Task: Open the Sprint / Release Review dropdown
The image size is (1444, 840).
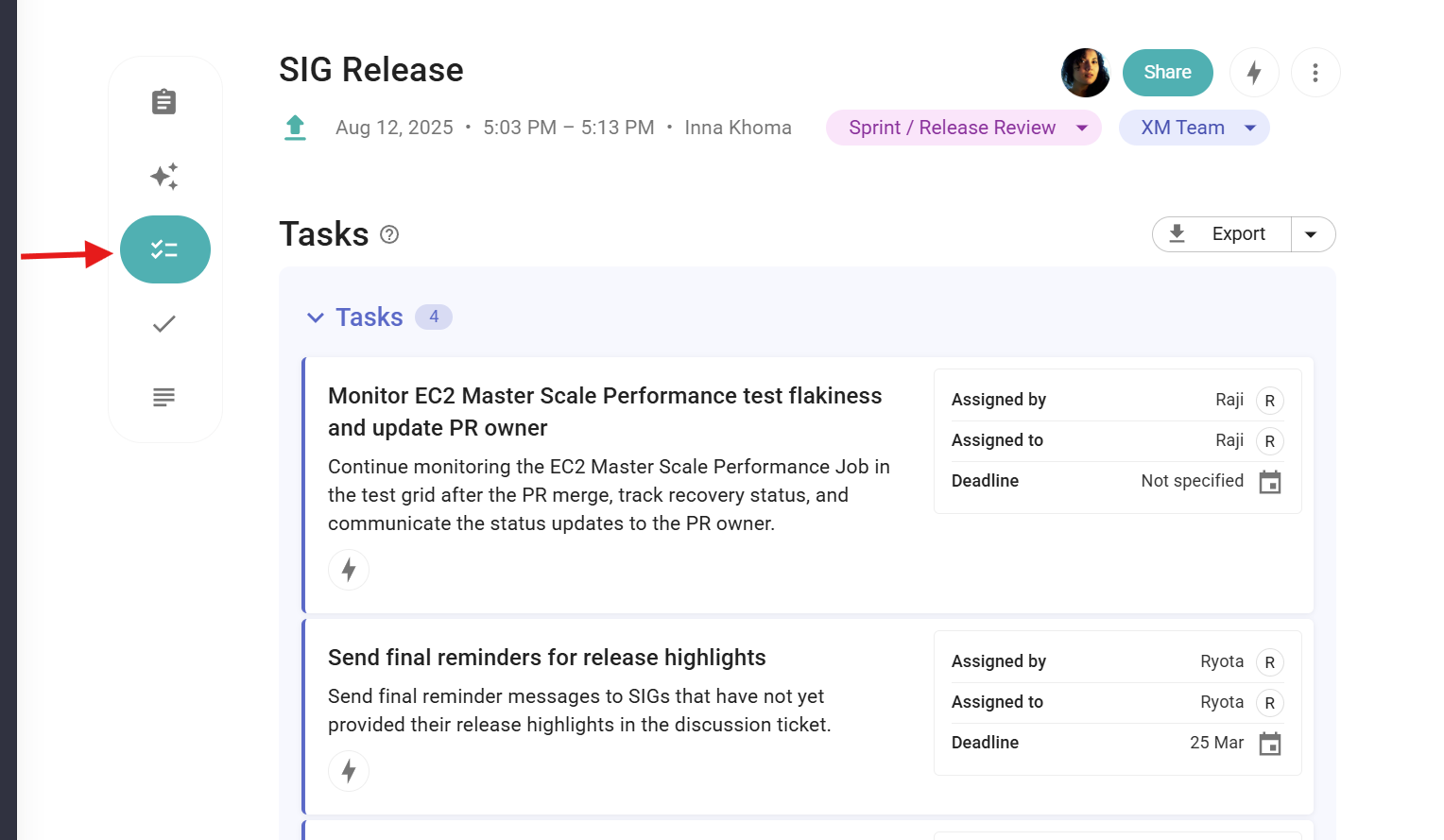Action: (x=962, y=128)
